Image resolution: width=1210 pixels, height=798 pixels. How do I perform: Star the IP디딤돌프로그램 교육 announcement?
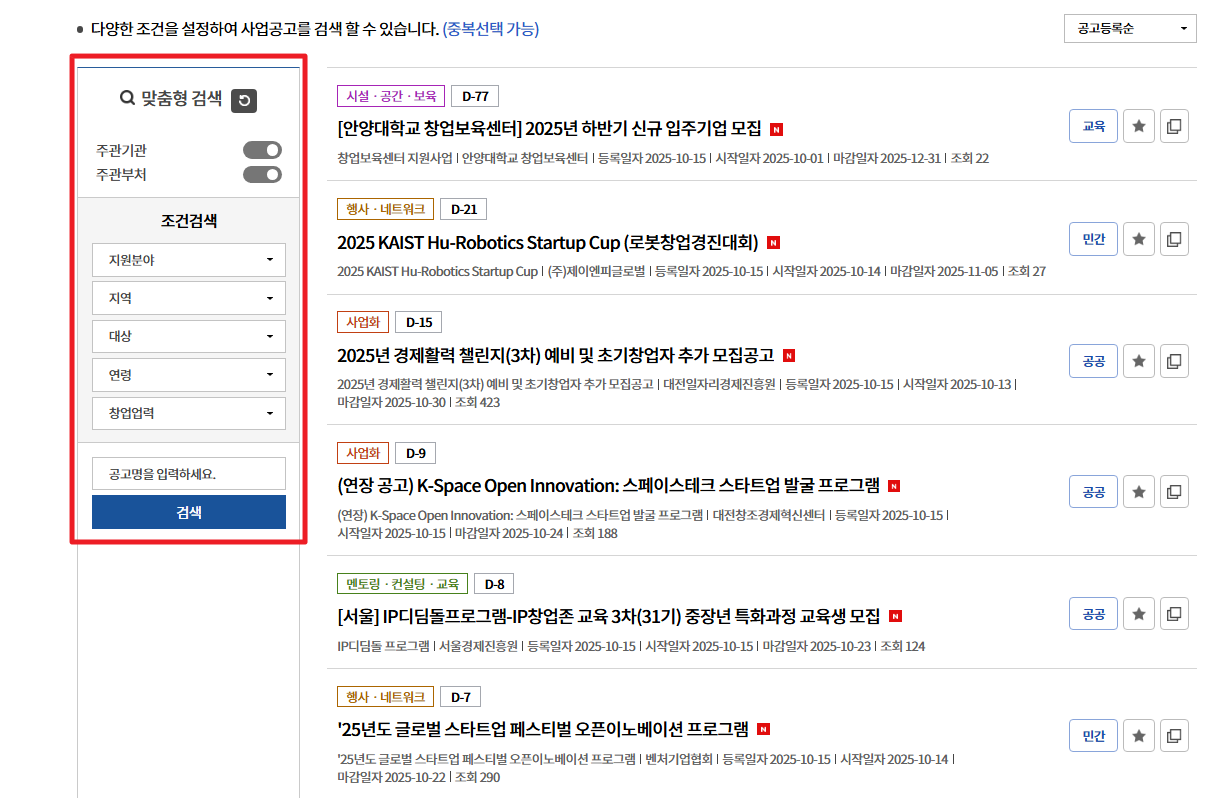[x=1138, y=613]
